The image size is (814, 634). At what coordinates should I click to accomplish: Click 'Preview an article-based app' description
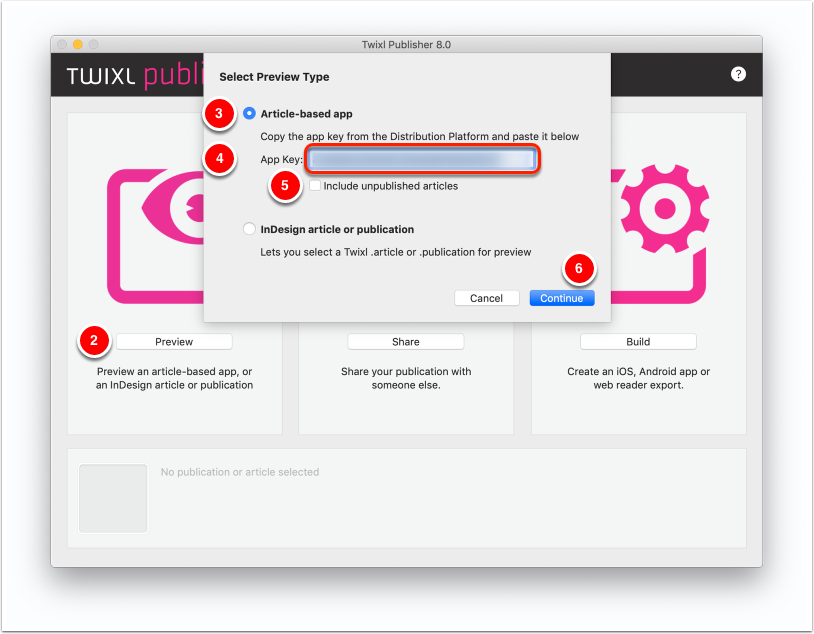(x=174, y=378)
